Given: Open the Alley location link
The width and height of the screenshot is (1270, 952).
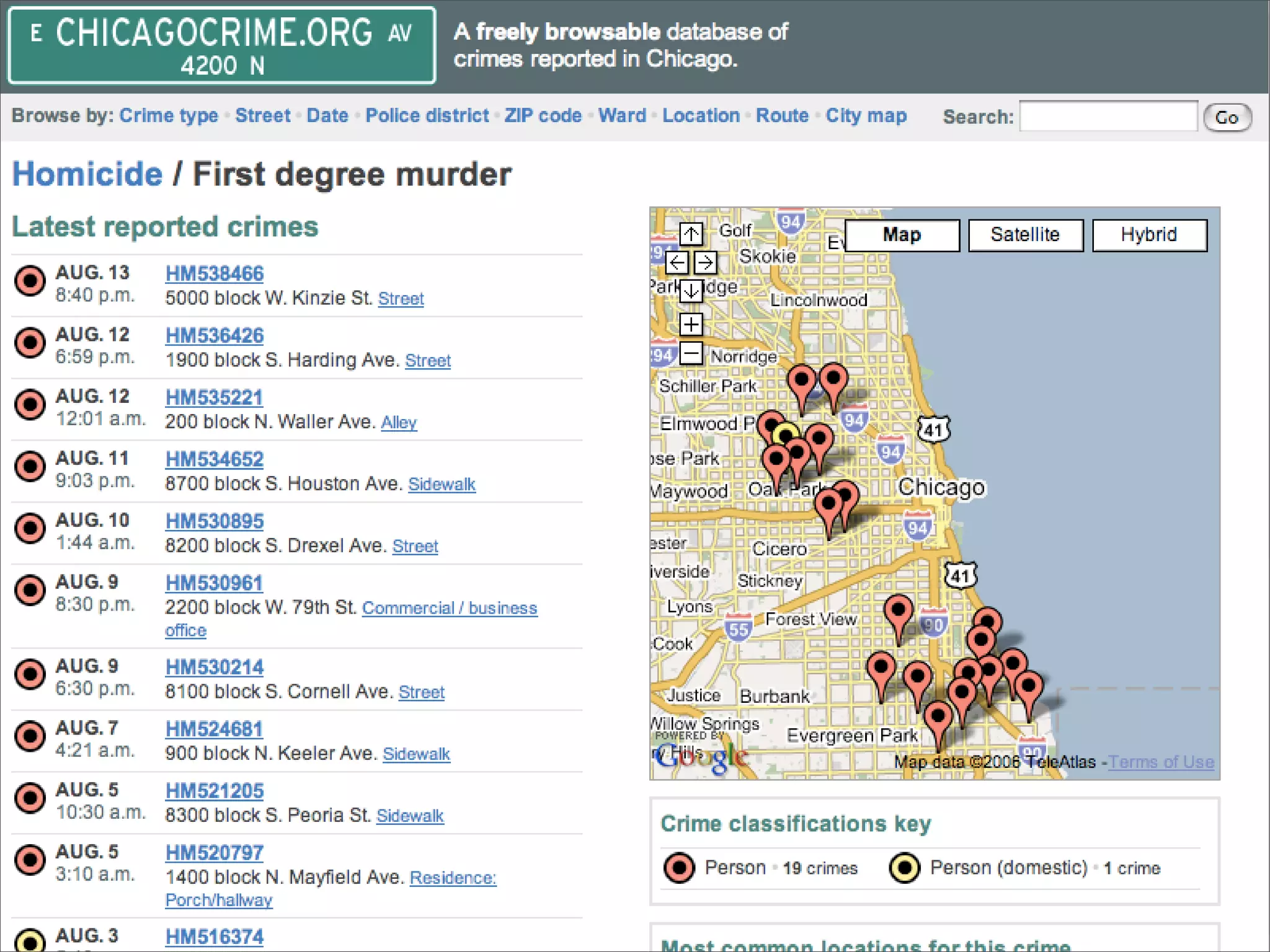Looking at the screenshot, I should [x=399, y=423].
